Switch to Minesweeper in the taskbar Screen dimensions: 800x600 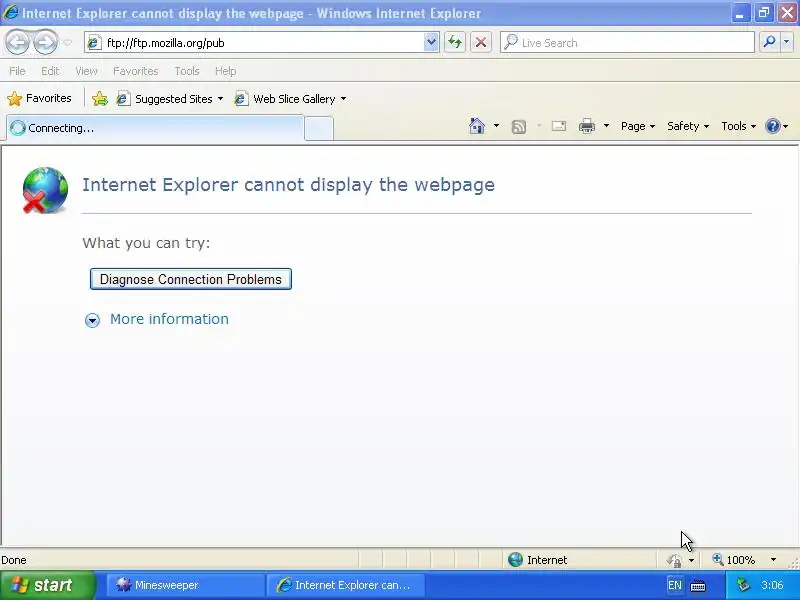pyautogui.click(x=184, y=585)
